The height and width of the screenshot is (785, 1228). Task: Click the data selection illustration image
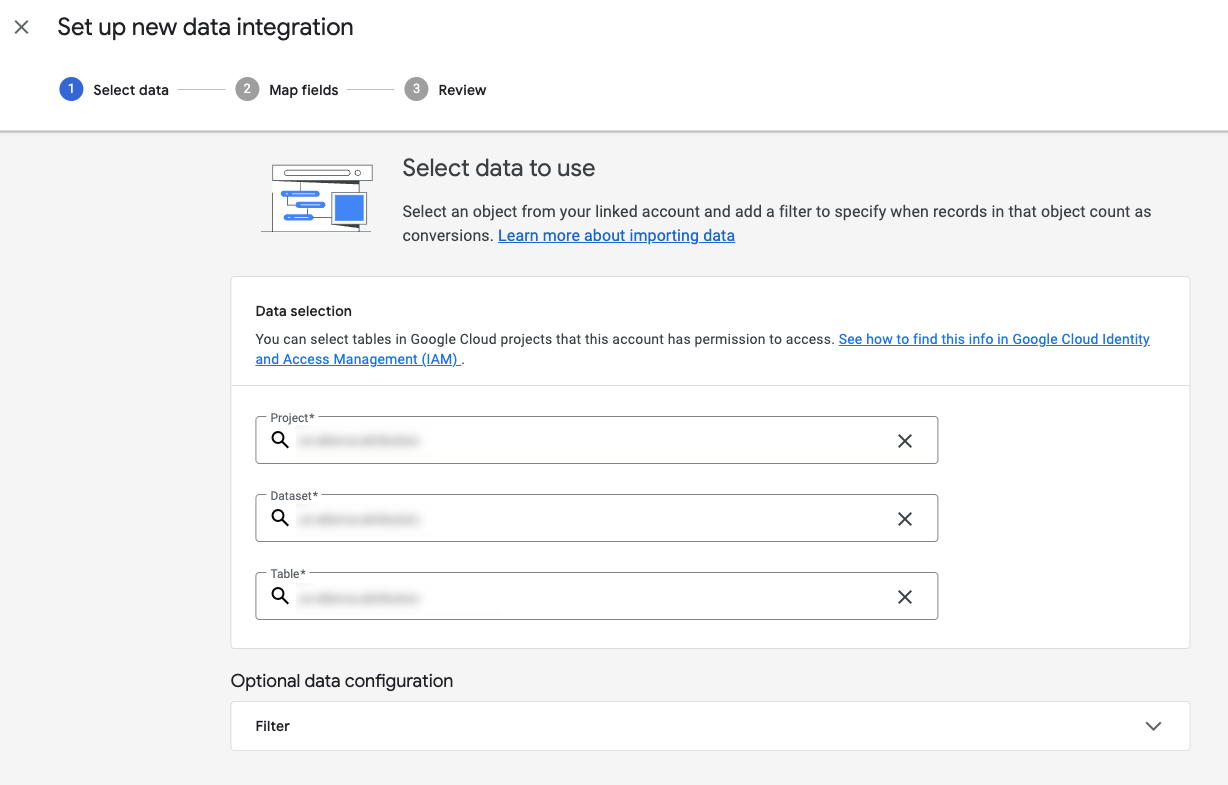tap(317, 198)
